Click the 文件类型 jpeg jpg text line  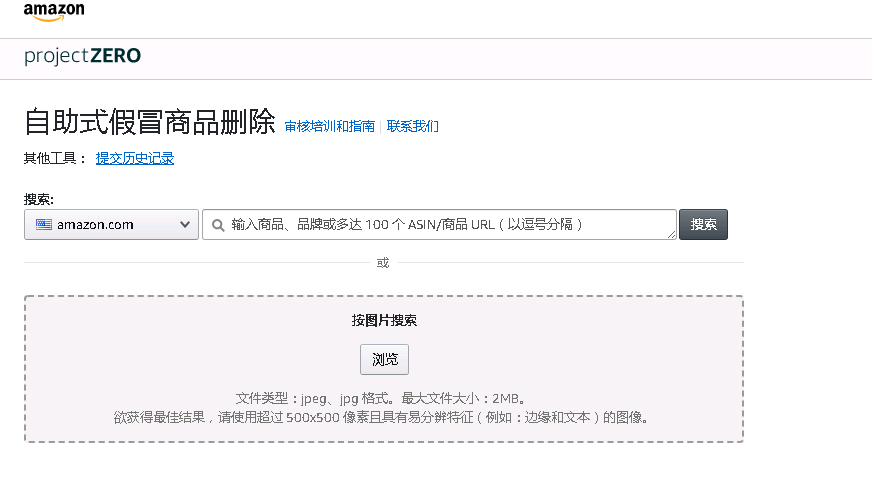coord(381,398)
